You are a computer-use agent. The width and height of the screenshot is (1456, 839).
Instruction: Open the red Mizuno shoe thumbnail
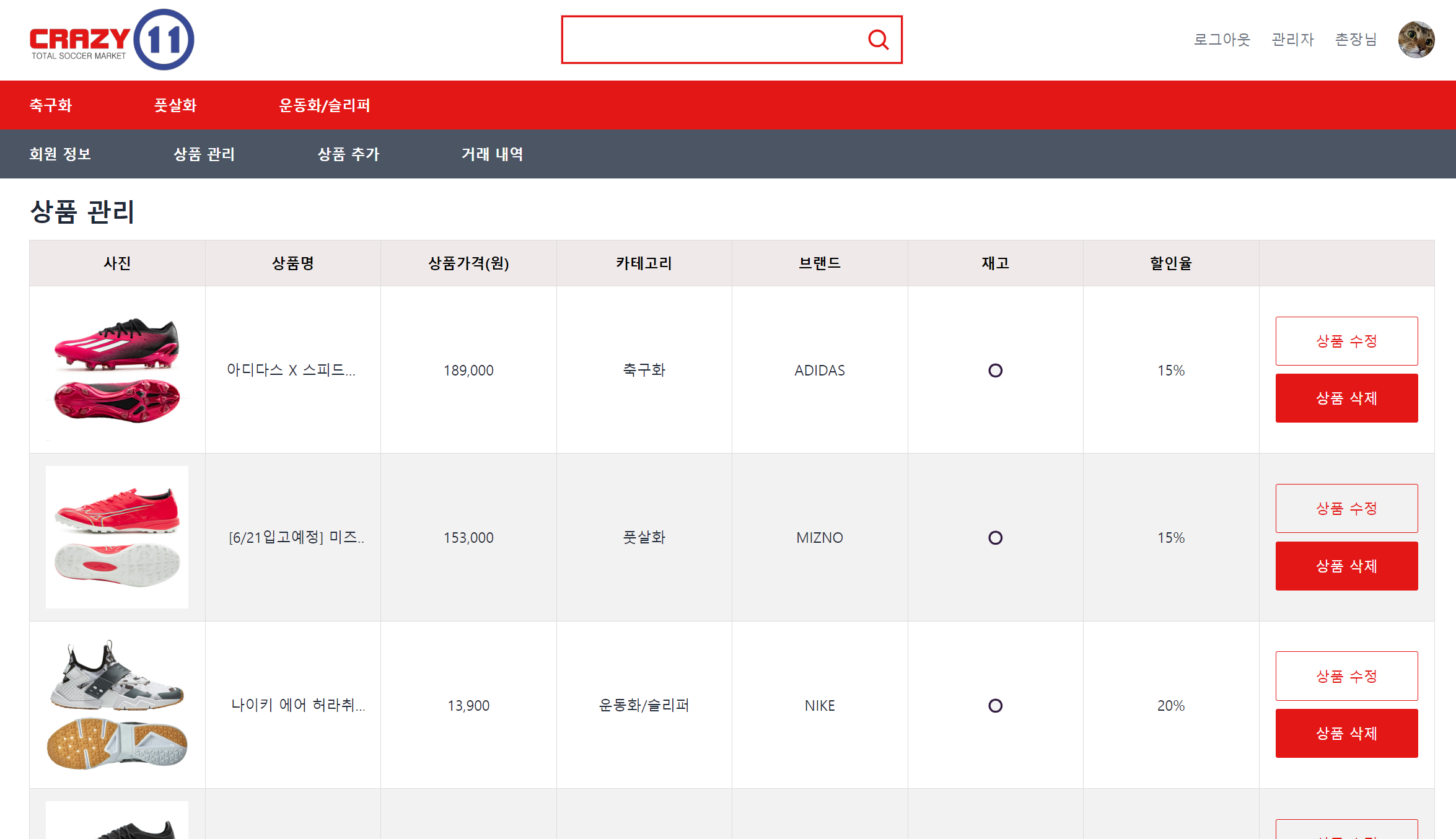[117, 537]
